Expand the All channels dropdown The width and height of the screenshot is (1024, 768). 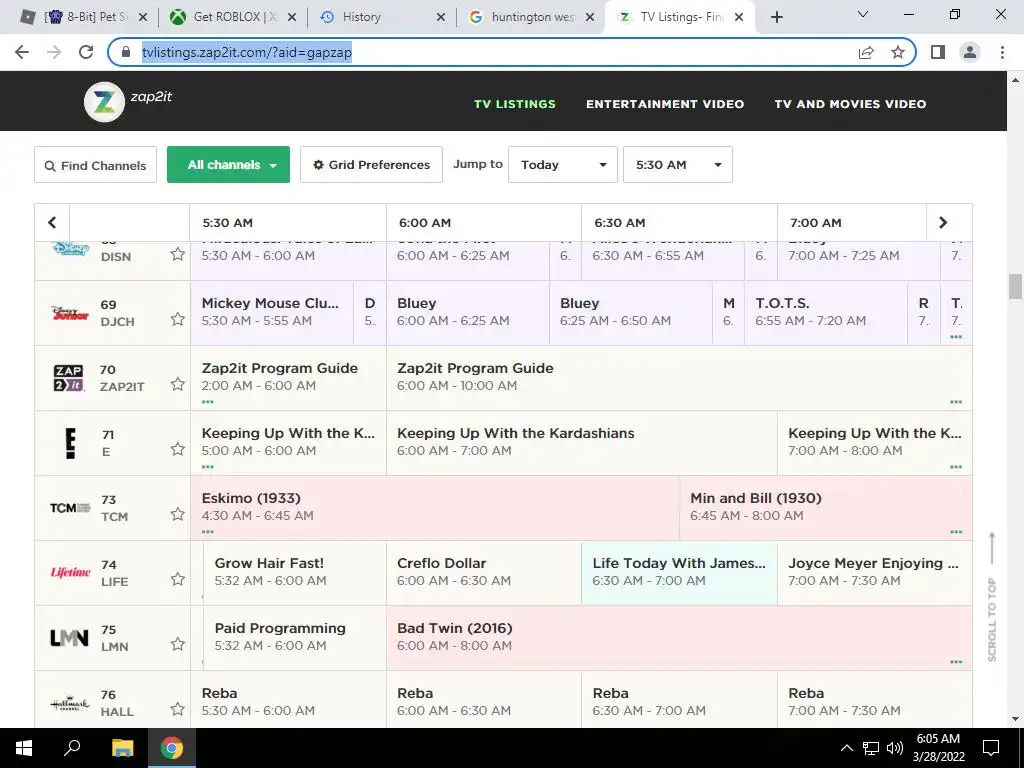point(229,165)
